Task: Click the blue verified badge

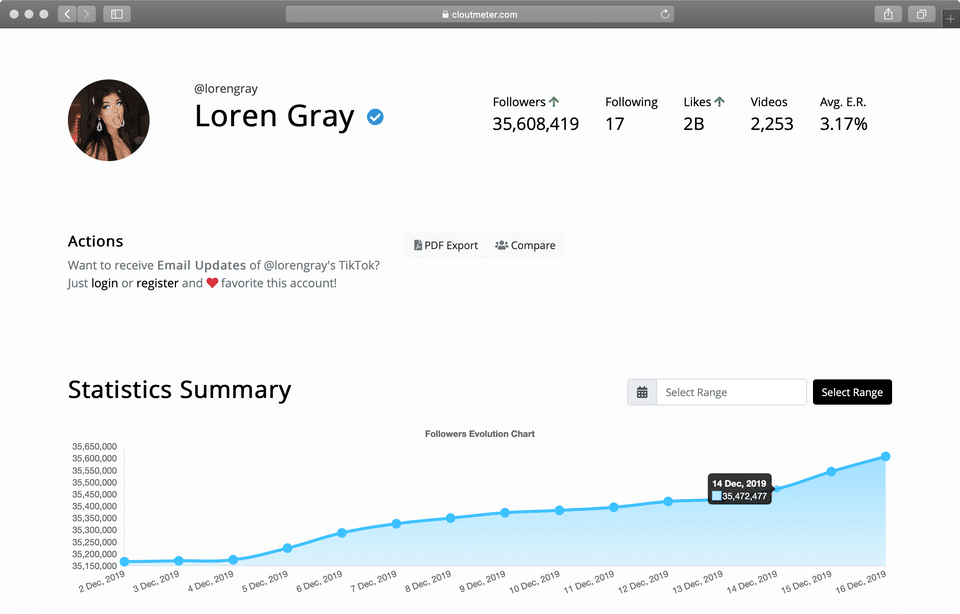Action: pos(375,116)
